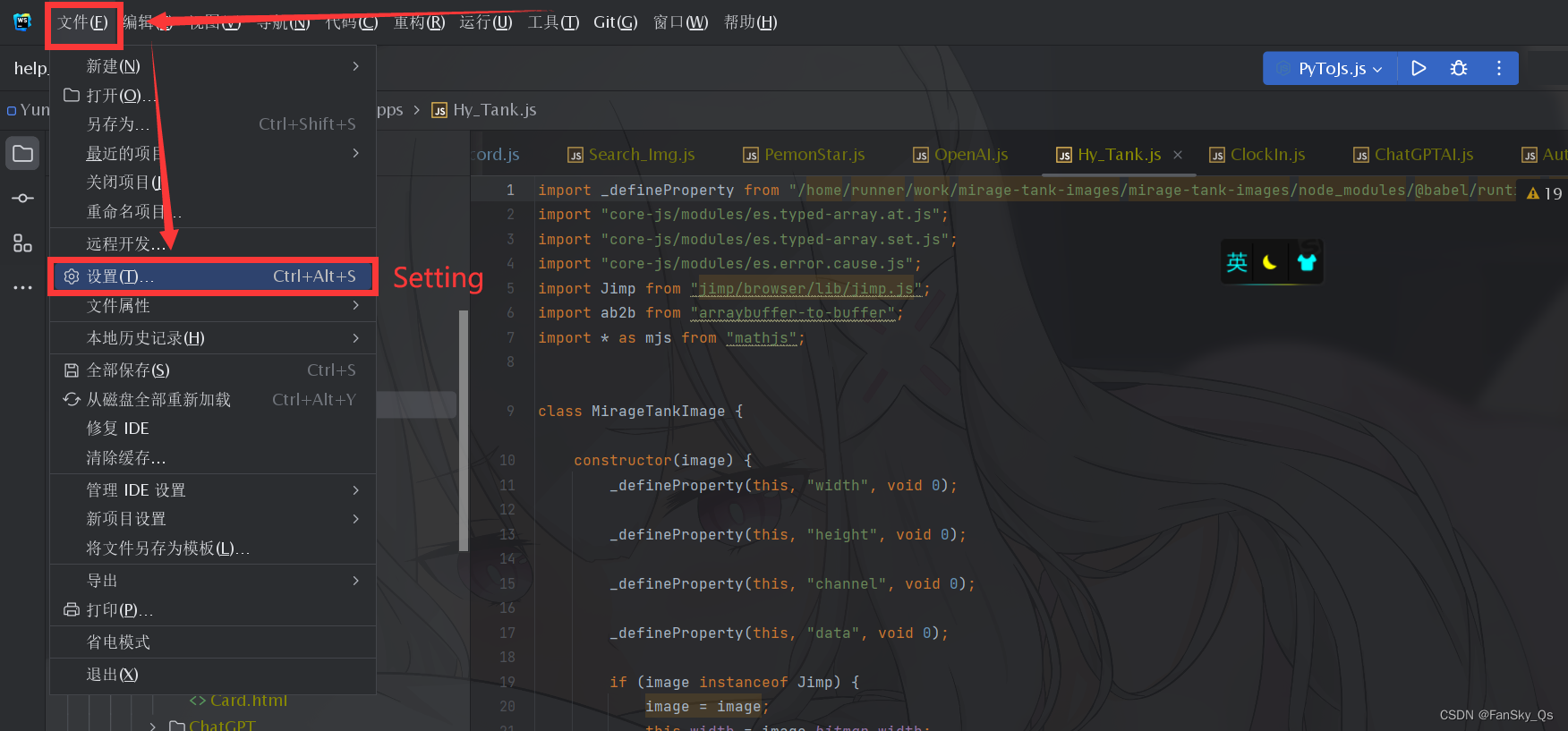1568x731 pixels.
Task: Click the printer icon beside 打印(P)
Action: point(72,610)
